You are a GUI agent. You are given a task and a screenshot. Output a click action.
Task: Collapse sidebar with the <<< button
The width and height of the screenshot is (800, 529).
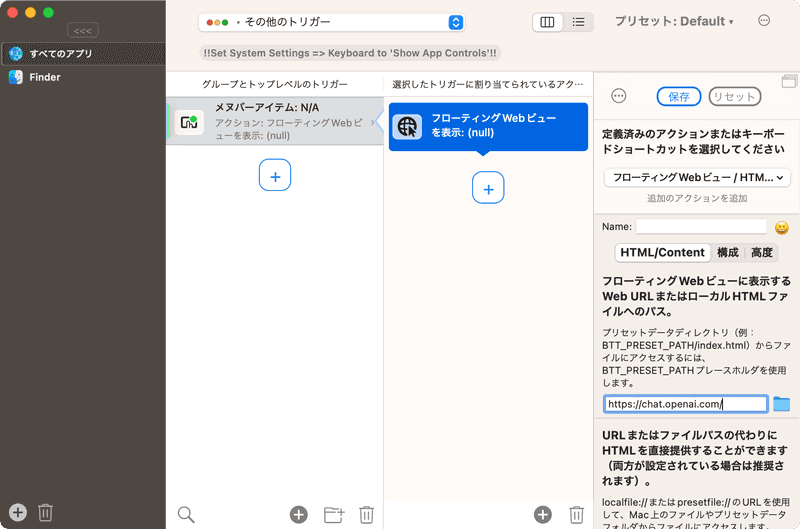[83, 31]
